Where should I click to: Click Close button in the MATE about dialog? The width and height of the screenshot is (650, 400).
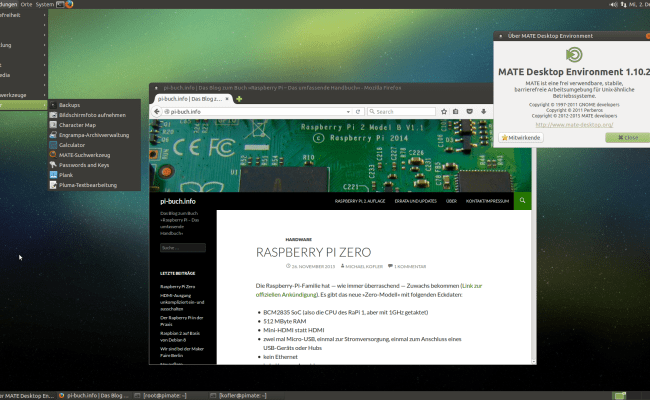click(x=628, y=138)
